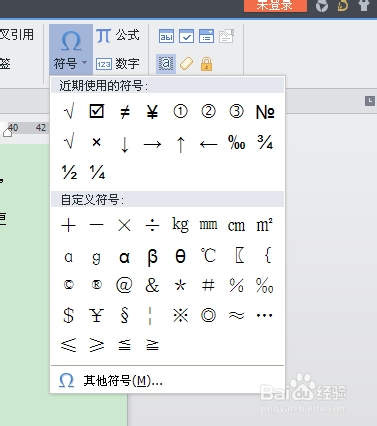Viewport: 377px width, 426px height.
Task: Open the 数字 (Number) insert tool
Action: pos(118,63)
